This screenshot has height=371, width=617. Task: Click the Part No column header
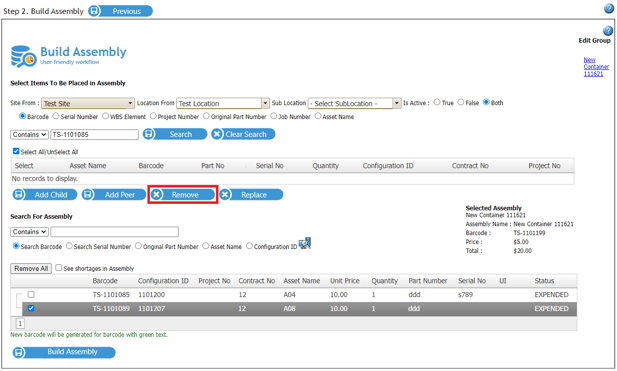pyautogui.click(x=213, y=166)
